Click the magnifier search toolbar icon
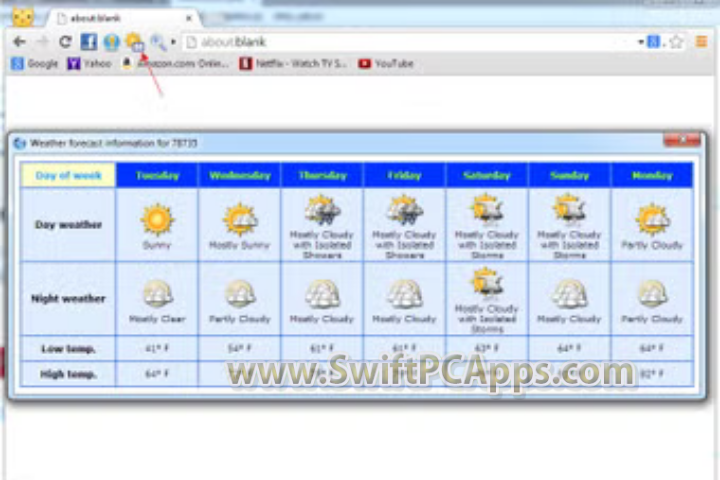720x480 pixels. 158,42
